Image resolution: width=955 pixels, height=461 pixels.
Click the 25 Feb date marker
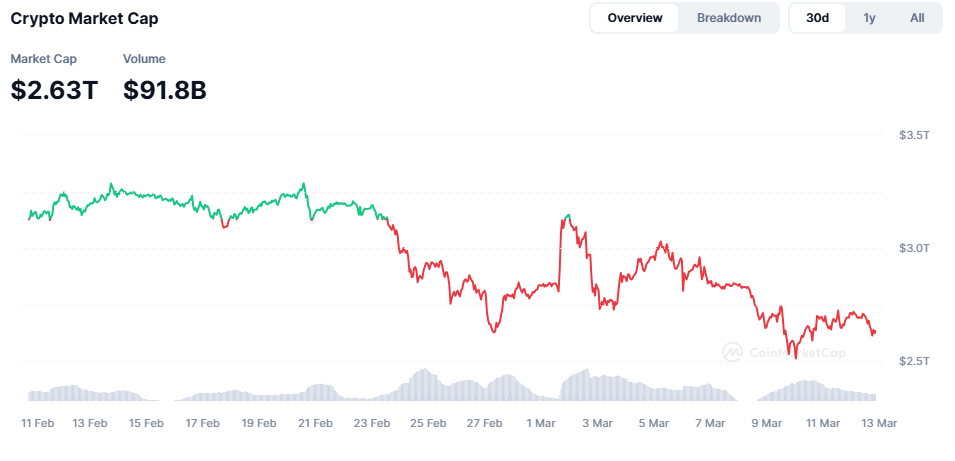[428, 423]
